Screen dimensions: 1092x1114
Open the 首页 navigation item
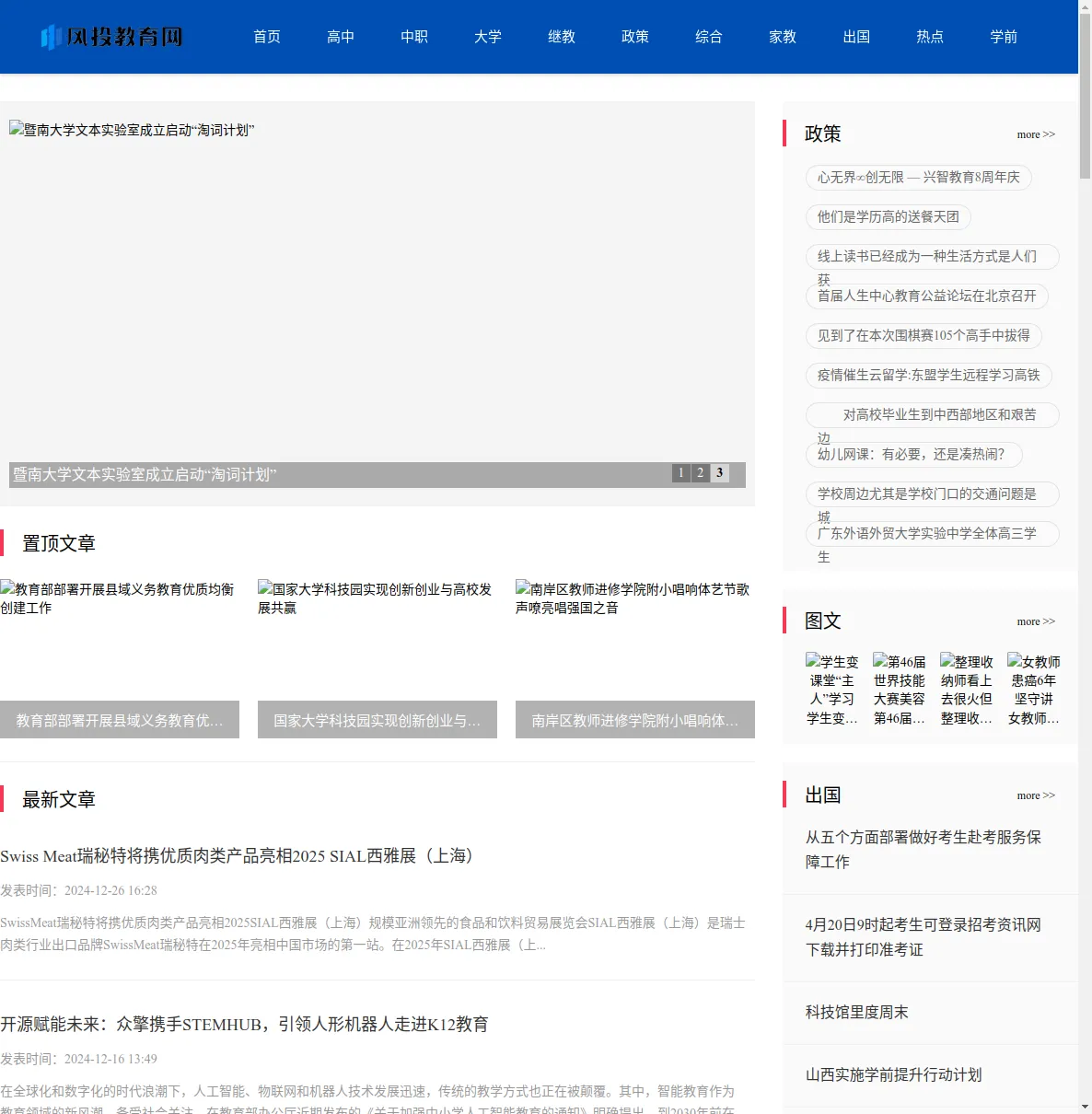pos(267,37)
